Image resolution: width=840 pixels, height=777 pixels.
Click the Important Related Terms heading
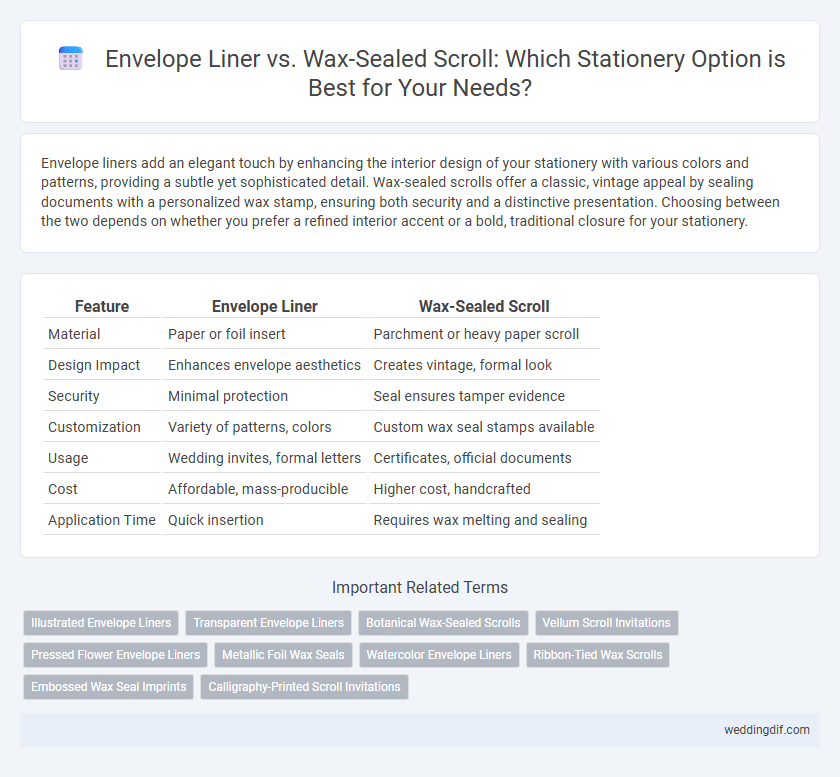tap(420, 587)
